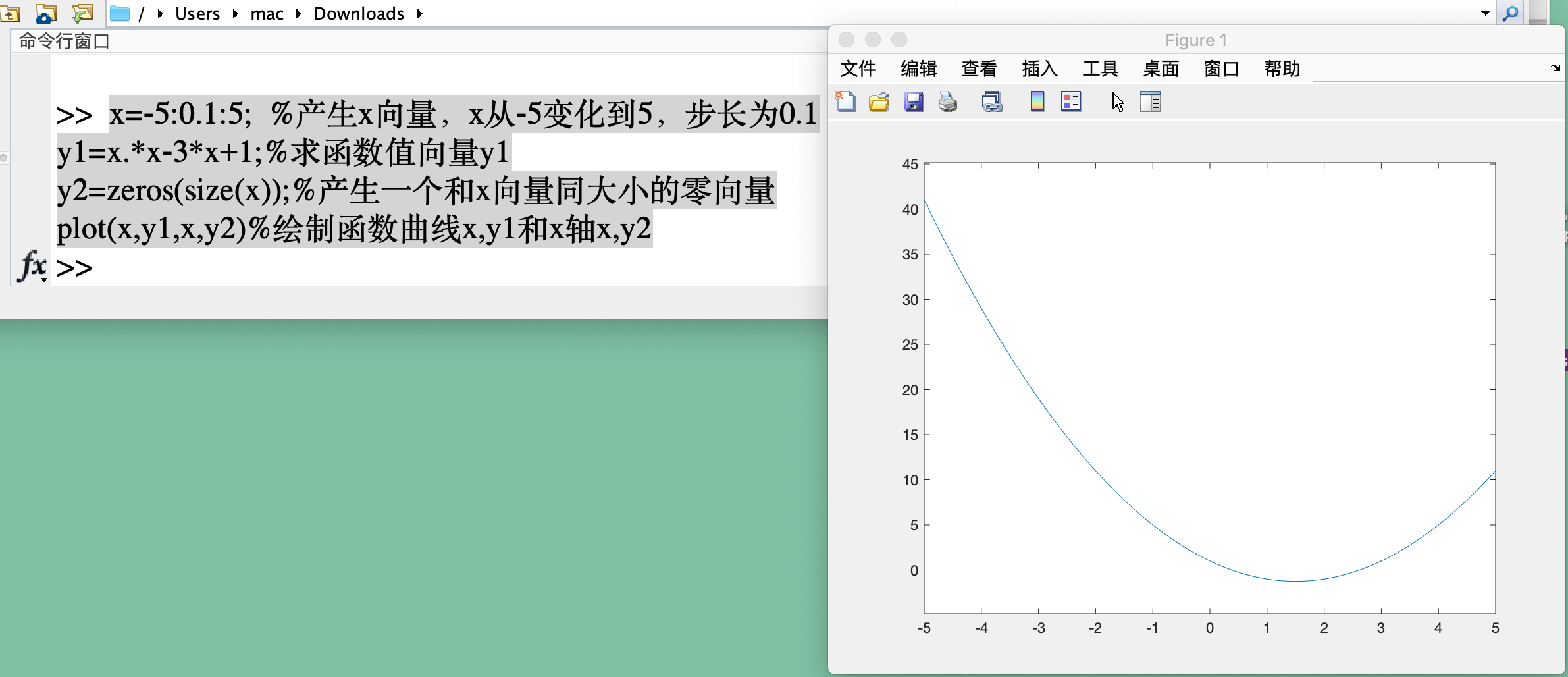The image size is (1568, 677).
Task: Open a file using the Open icon
Action: 879,102
